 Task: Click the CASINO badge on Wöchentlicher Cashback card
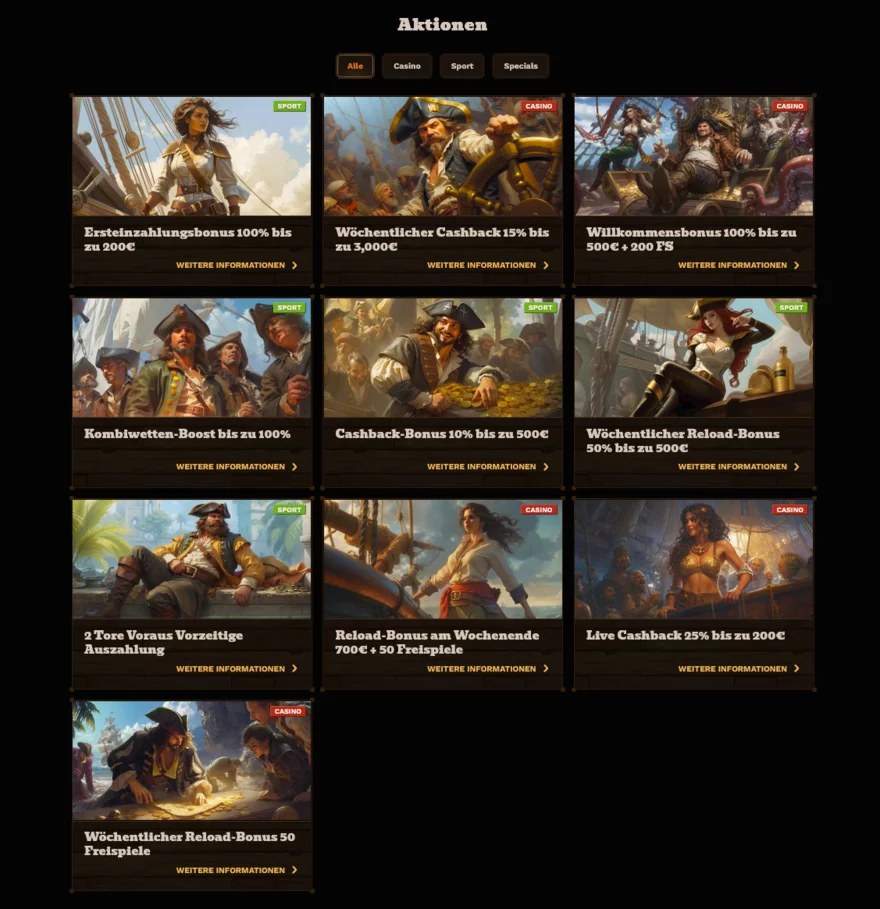539,106
